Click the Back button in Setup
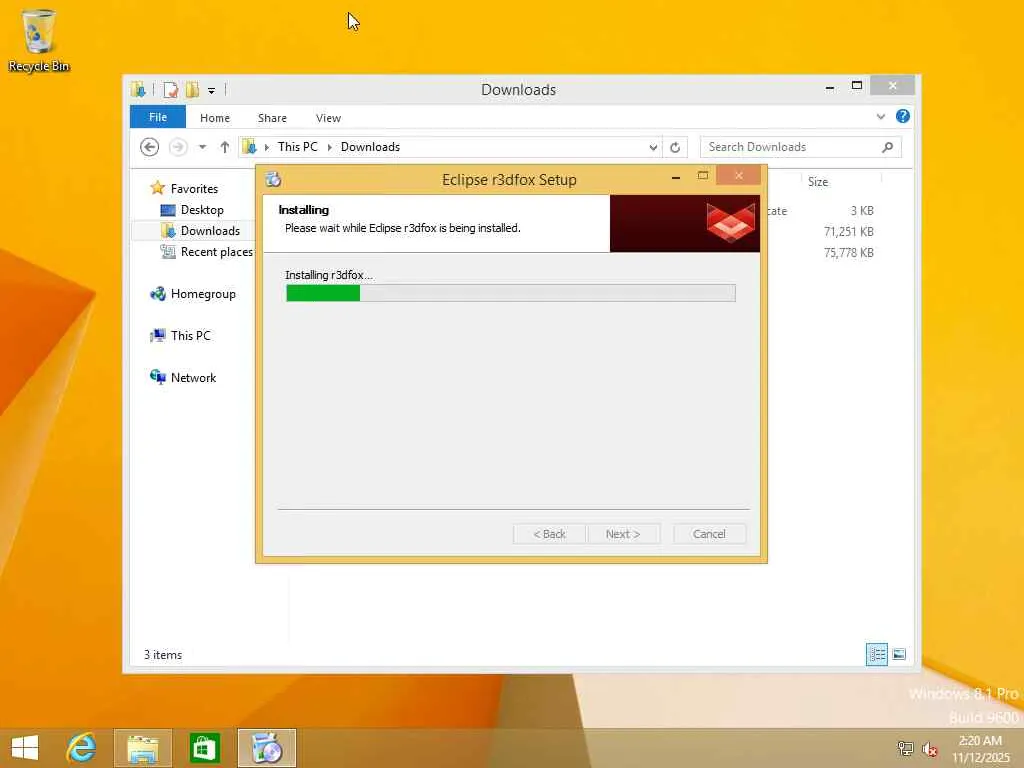The width and height of the screenshot is (1024, 768). 549,534
